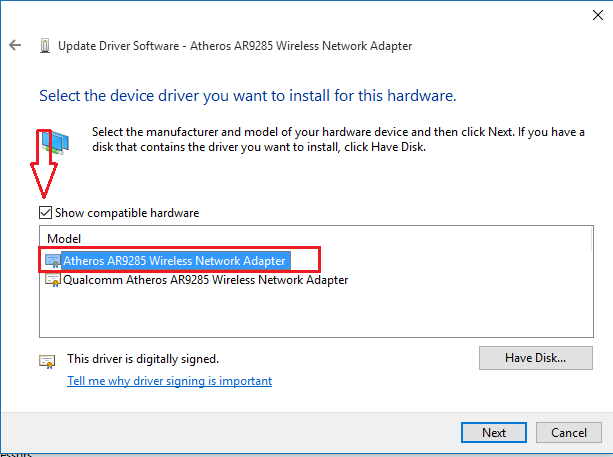Click the Qualcomm Atheros driver's signed icon

pyautogui.click(x=53, y=281)
